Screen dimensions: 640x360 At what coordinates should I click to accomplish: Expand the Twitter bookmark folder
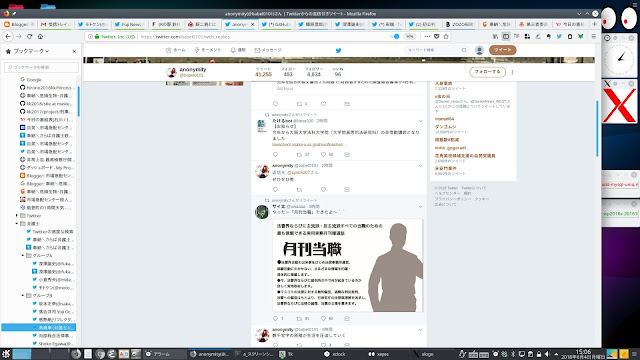coord(17,216)
